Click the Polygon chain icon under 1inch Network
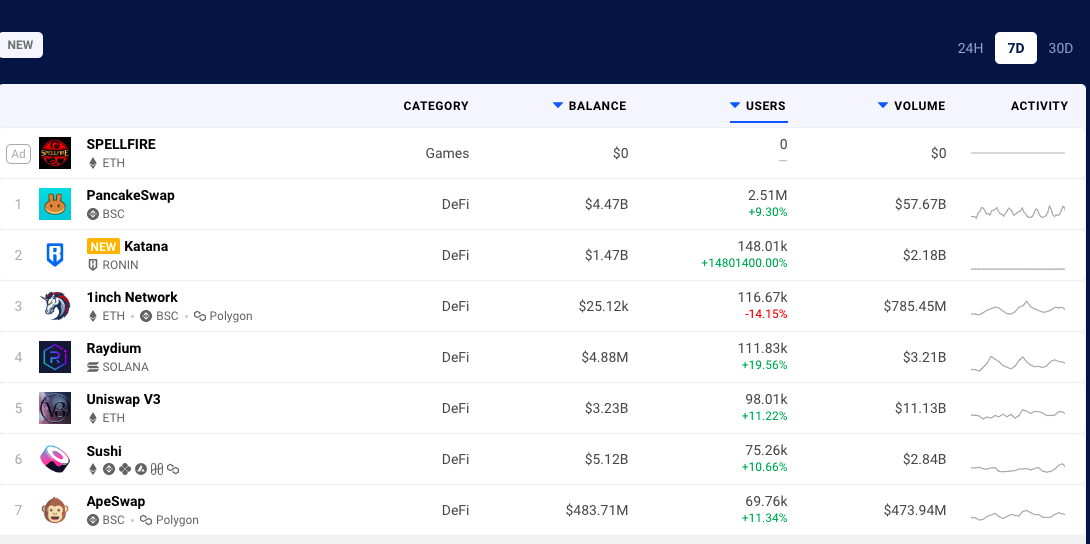 [200, 316]
